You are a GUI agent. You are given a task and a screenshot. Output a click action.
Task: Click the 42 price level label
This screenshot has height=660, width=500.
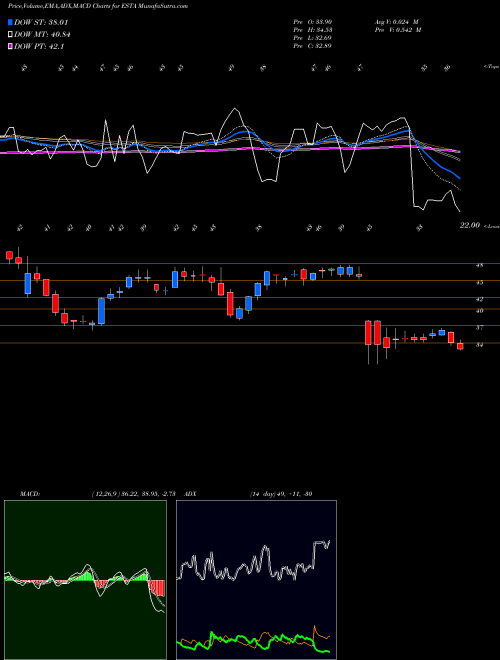point(479,299)
